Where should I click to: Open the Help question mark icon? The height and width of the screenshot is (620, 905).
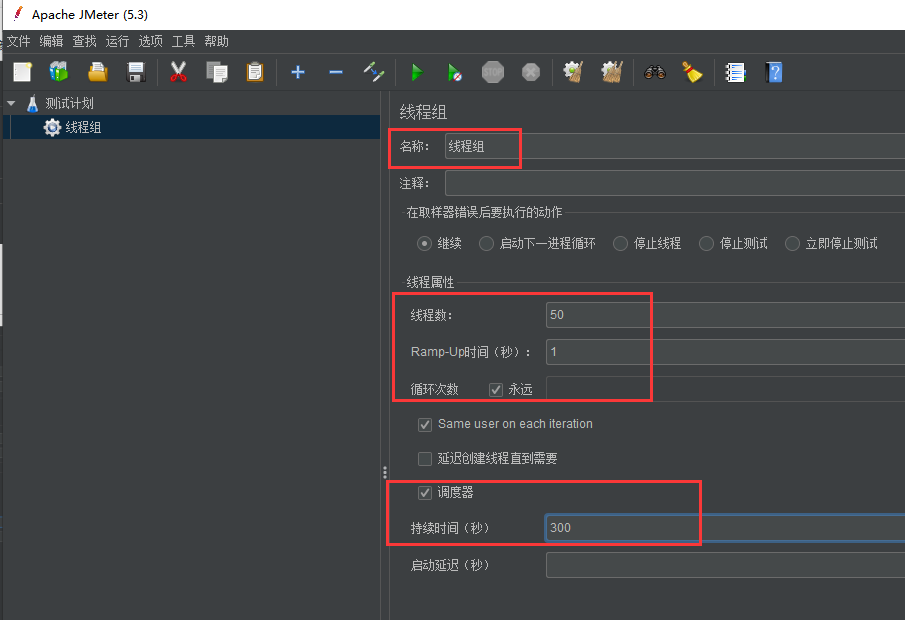[773, 72]
